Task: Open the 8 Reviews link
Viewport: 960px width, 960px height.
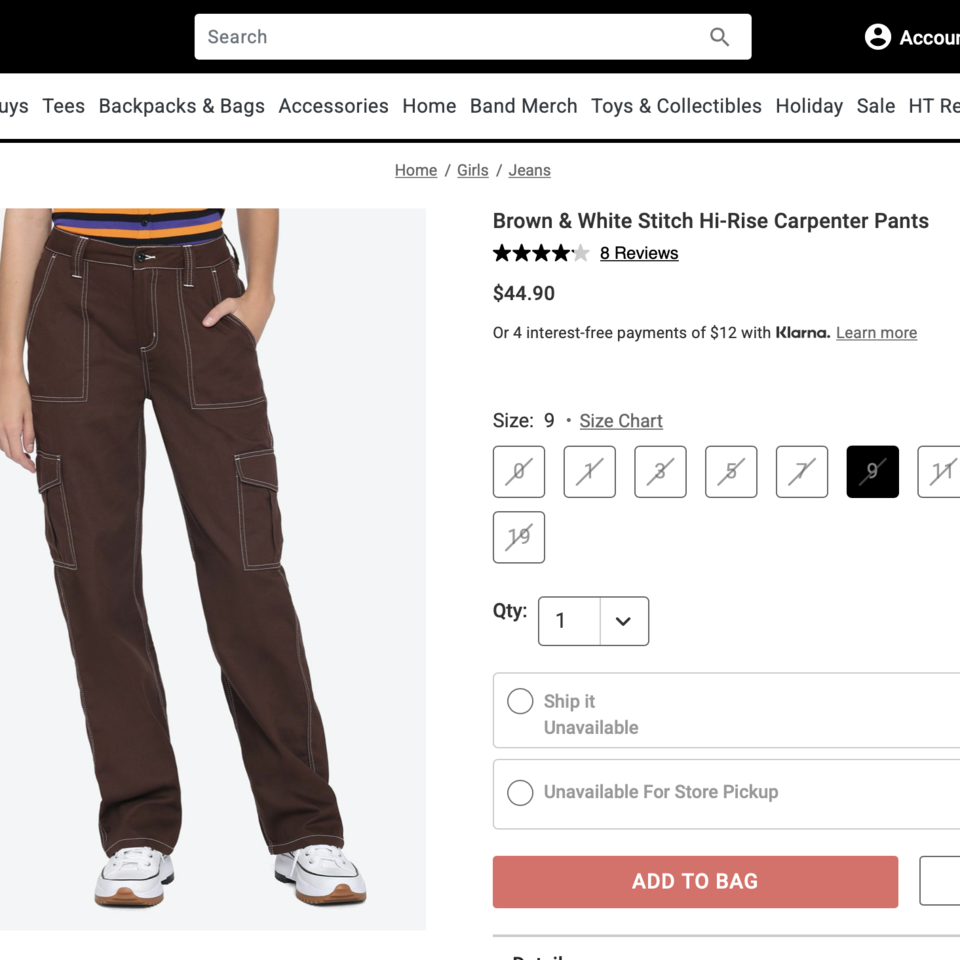Action: (x=639, y=253)
